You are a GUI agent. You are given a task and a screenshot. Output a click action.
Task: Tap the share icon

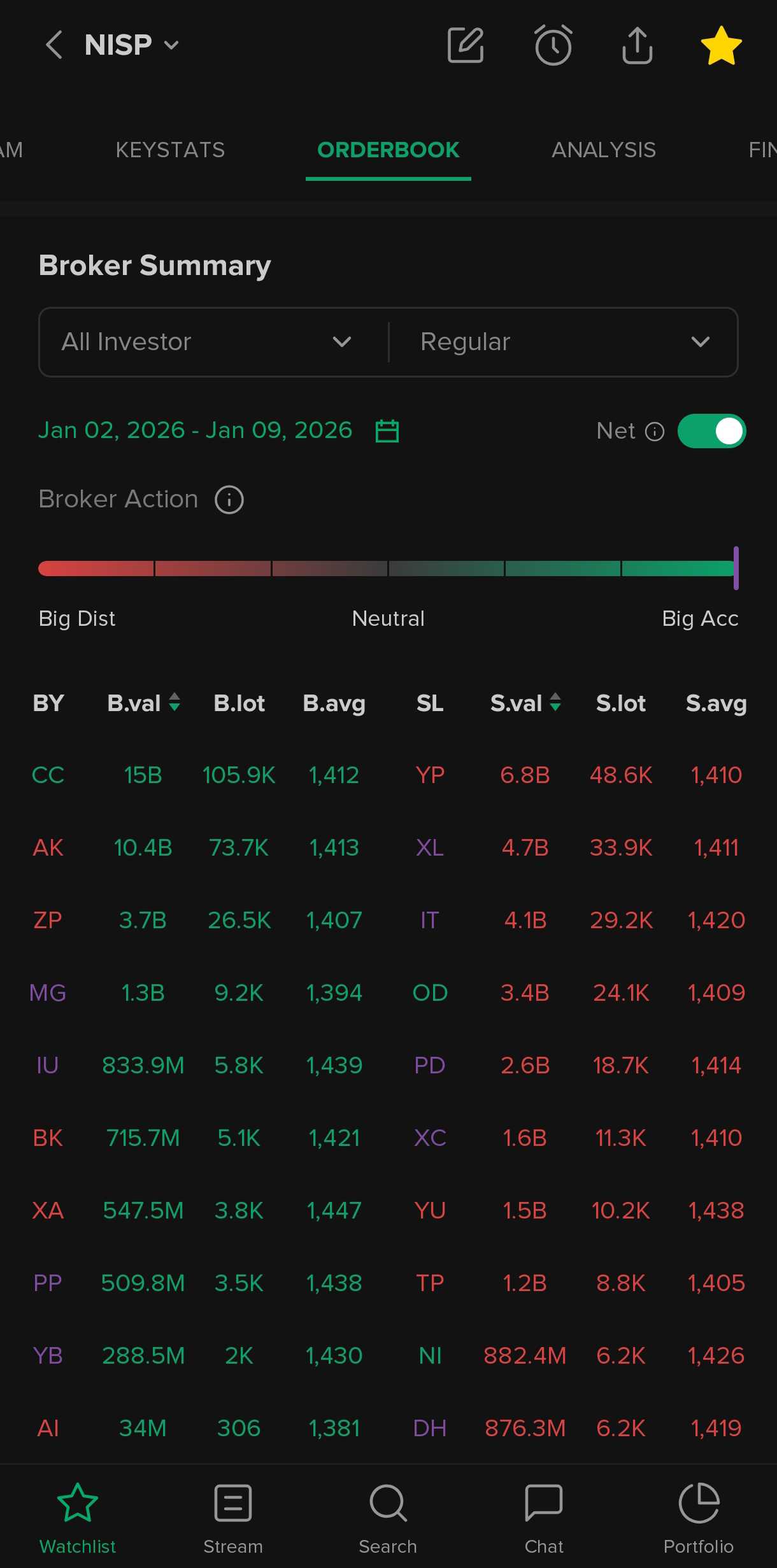637,45
